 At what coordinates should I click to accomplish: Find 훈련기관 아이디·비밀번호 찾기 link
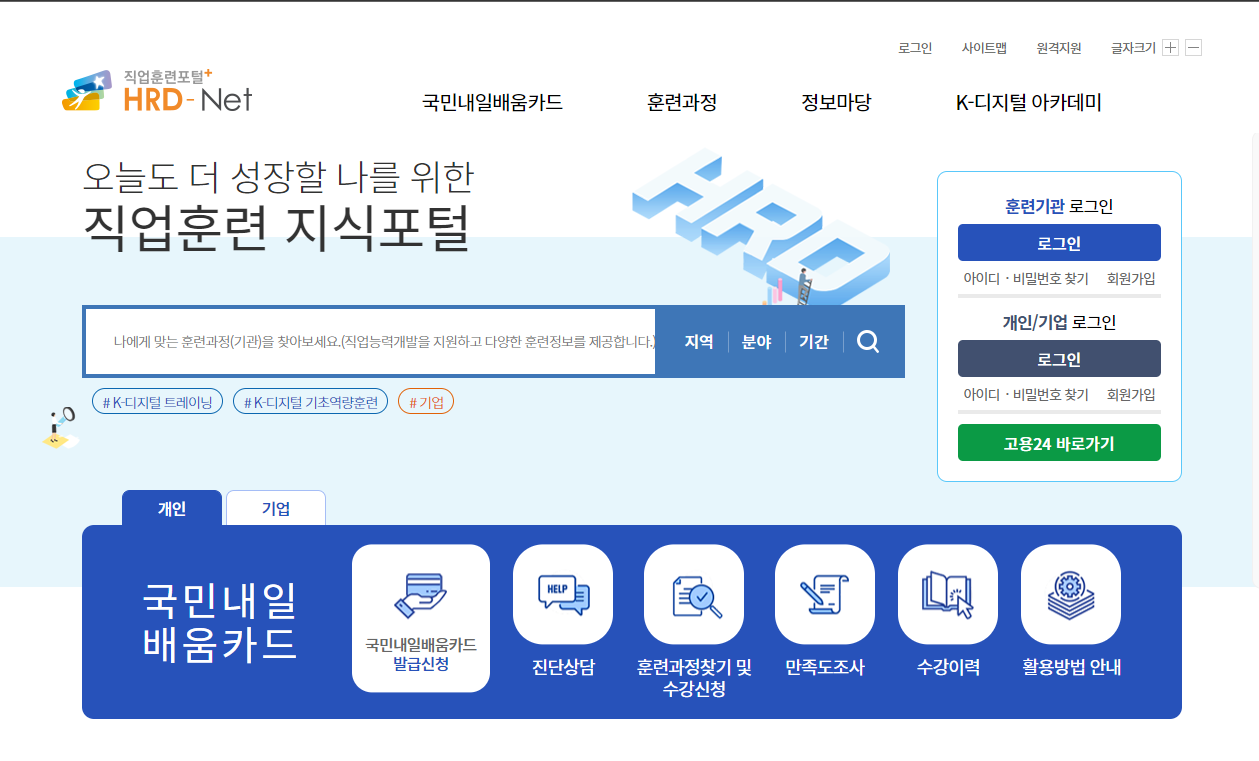(1026, 279)
